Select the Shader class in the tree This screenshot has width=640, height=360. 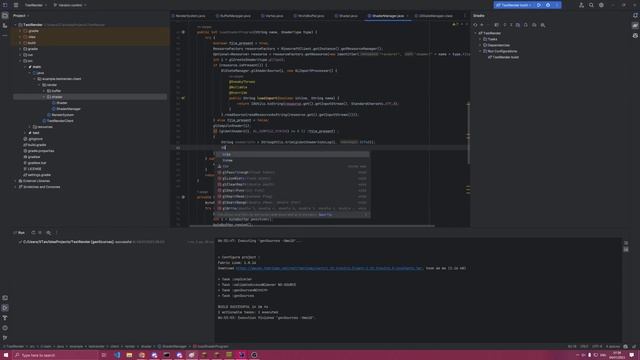[60, 103]
